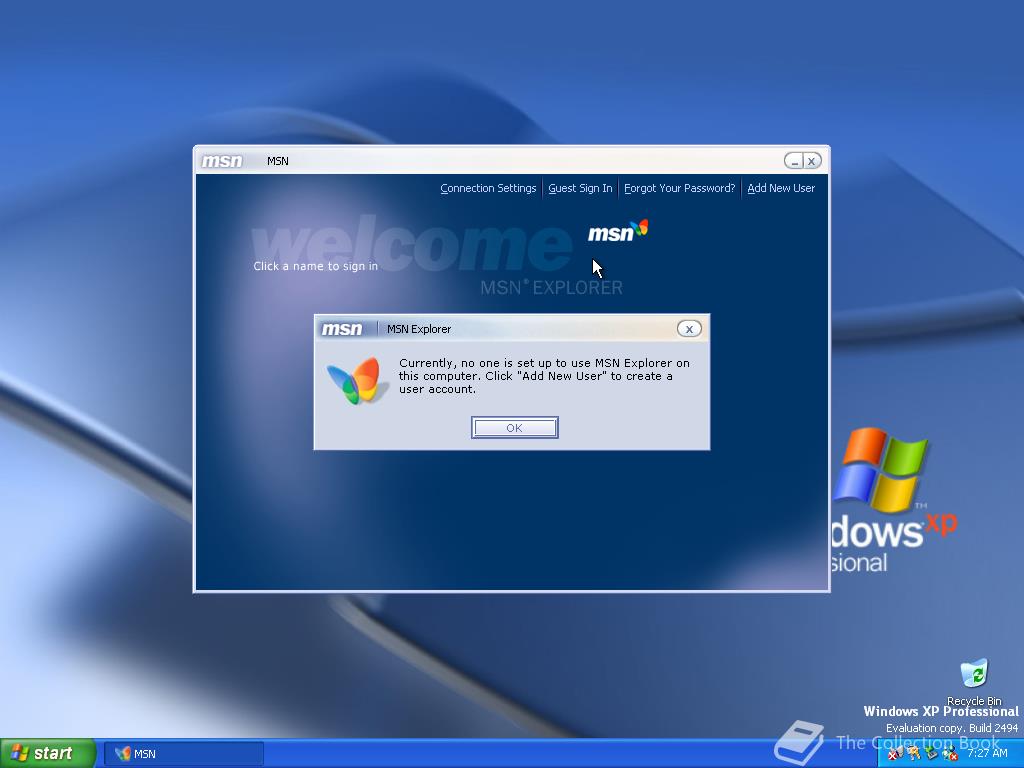Image resolution: width=1024 pixels, height=768 pixels.
Task: Click the MSN Messenger tray icon
Action: click(x=950, y=754)
